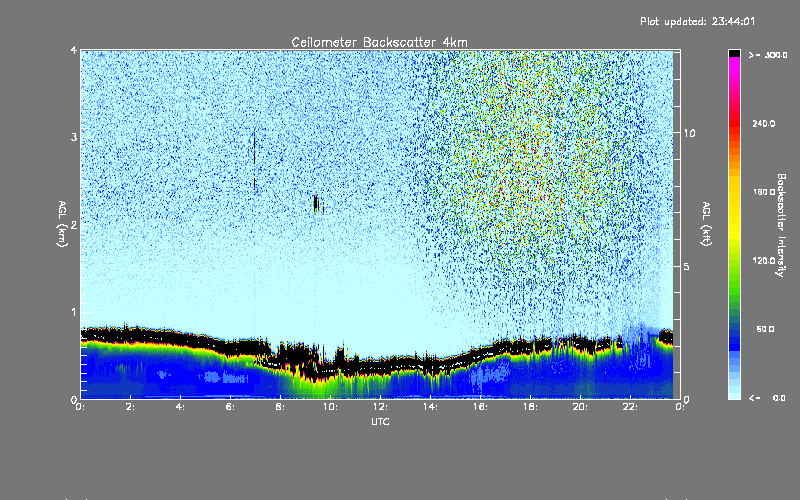Image resolution: width=800 pixels, height=500 pixels.
Task: Click the '2' tick on the km axis
Action: coord(74,225)
